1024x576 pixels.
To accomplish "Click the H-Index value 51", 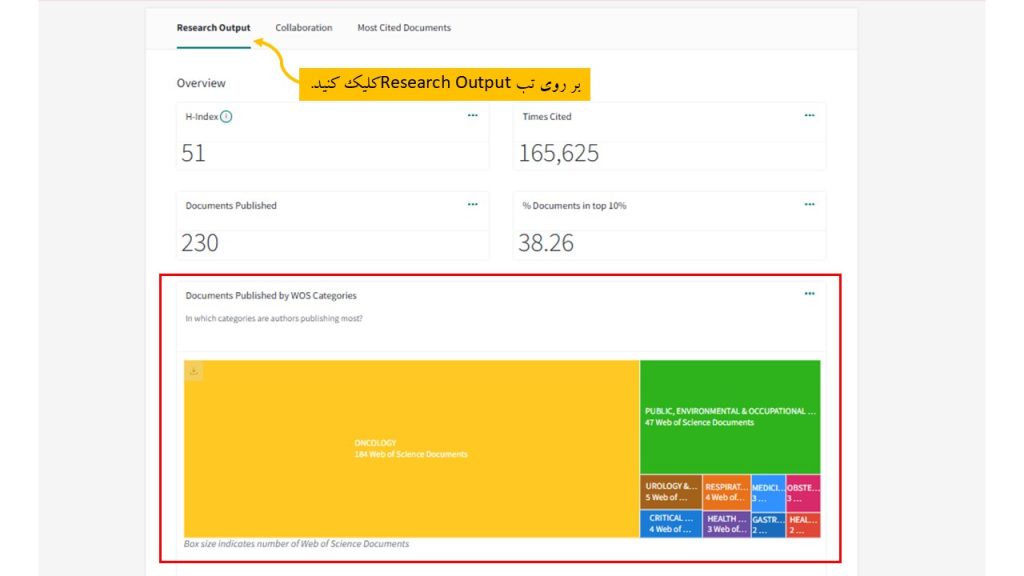I will [194, 154].
